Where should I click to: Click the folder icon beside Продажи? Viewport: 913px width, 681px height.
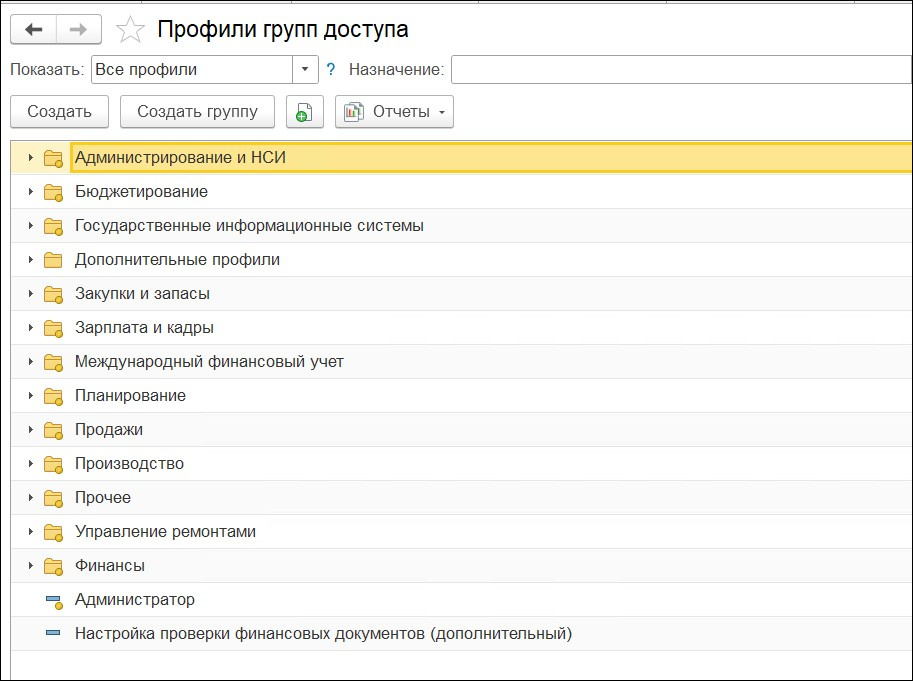point(53,430)
